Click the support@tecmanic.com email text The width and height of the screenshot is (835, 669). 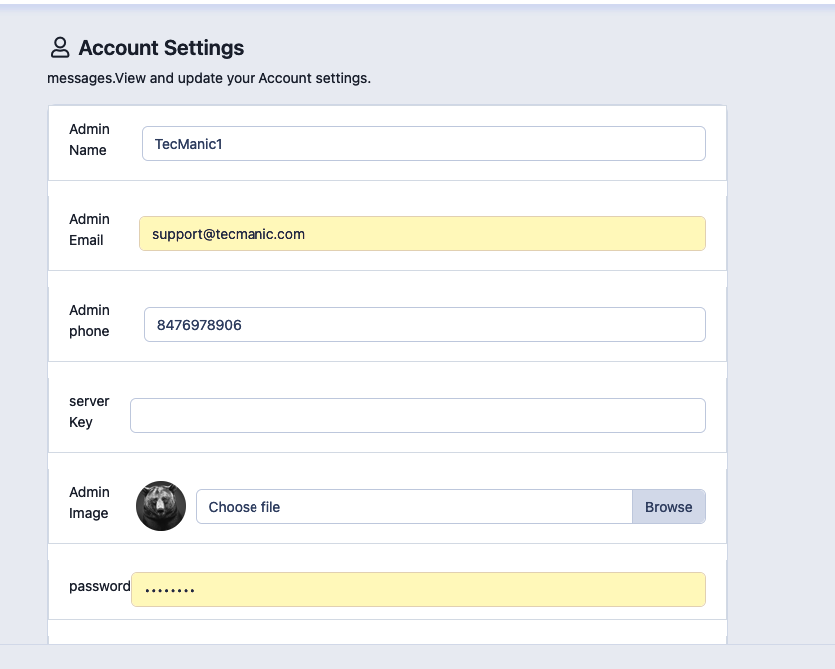coord(228,234)
